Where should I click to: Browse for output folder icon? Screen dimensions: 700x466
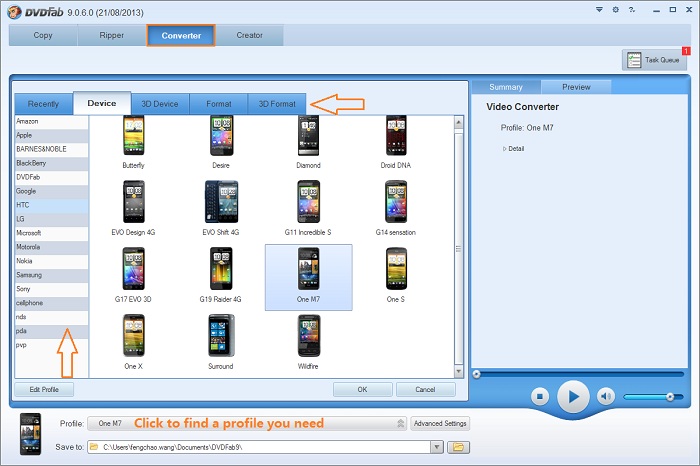[x=458, y=447]
